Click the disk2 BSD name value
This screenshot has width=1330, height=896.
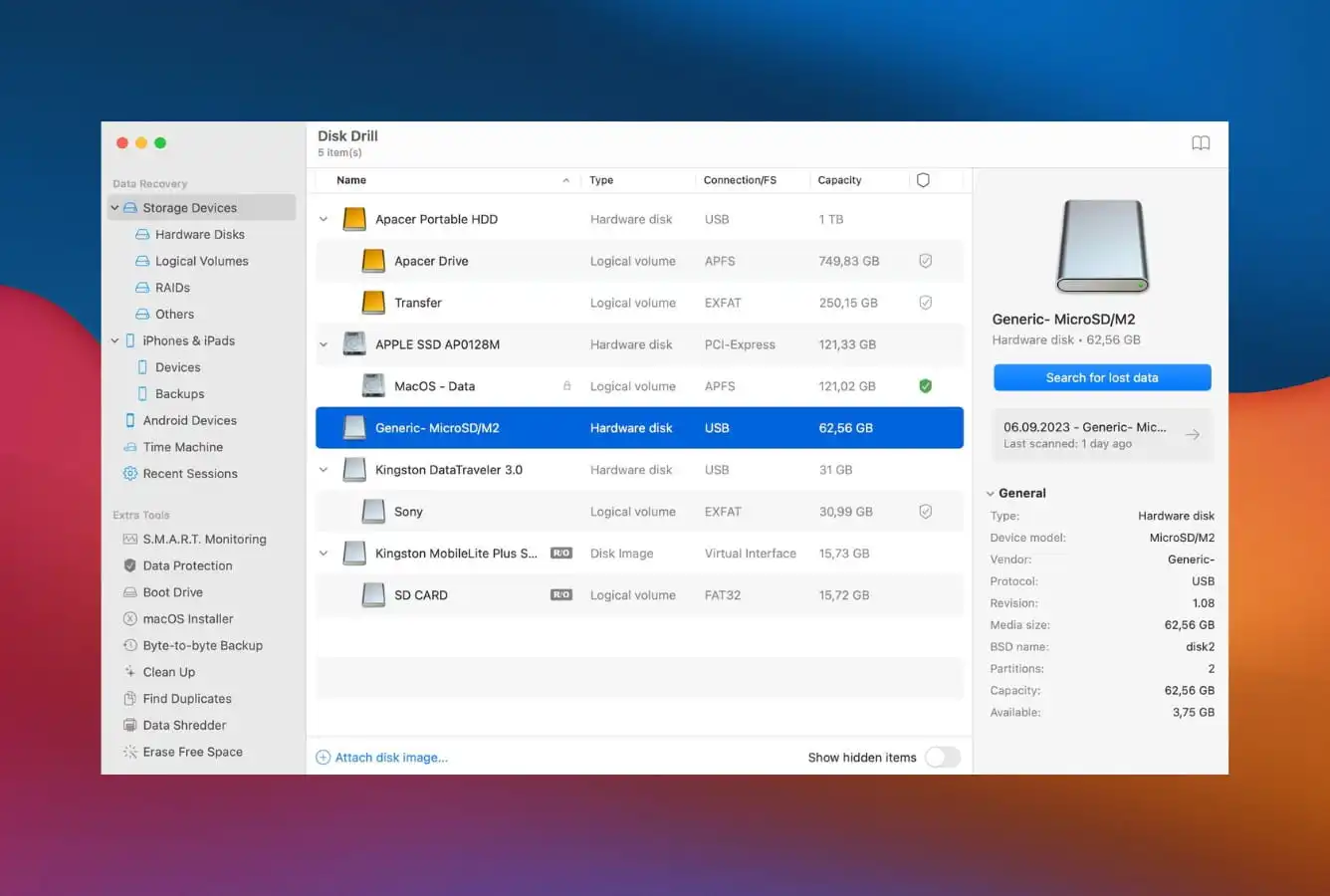point(1201,647)
